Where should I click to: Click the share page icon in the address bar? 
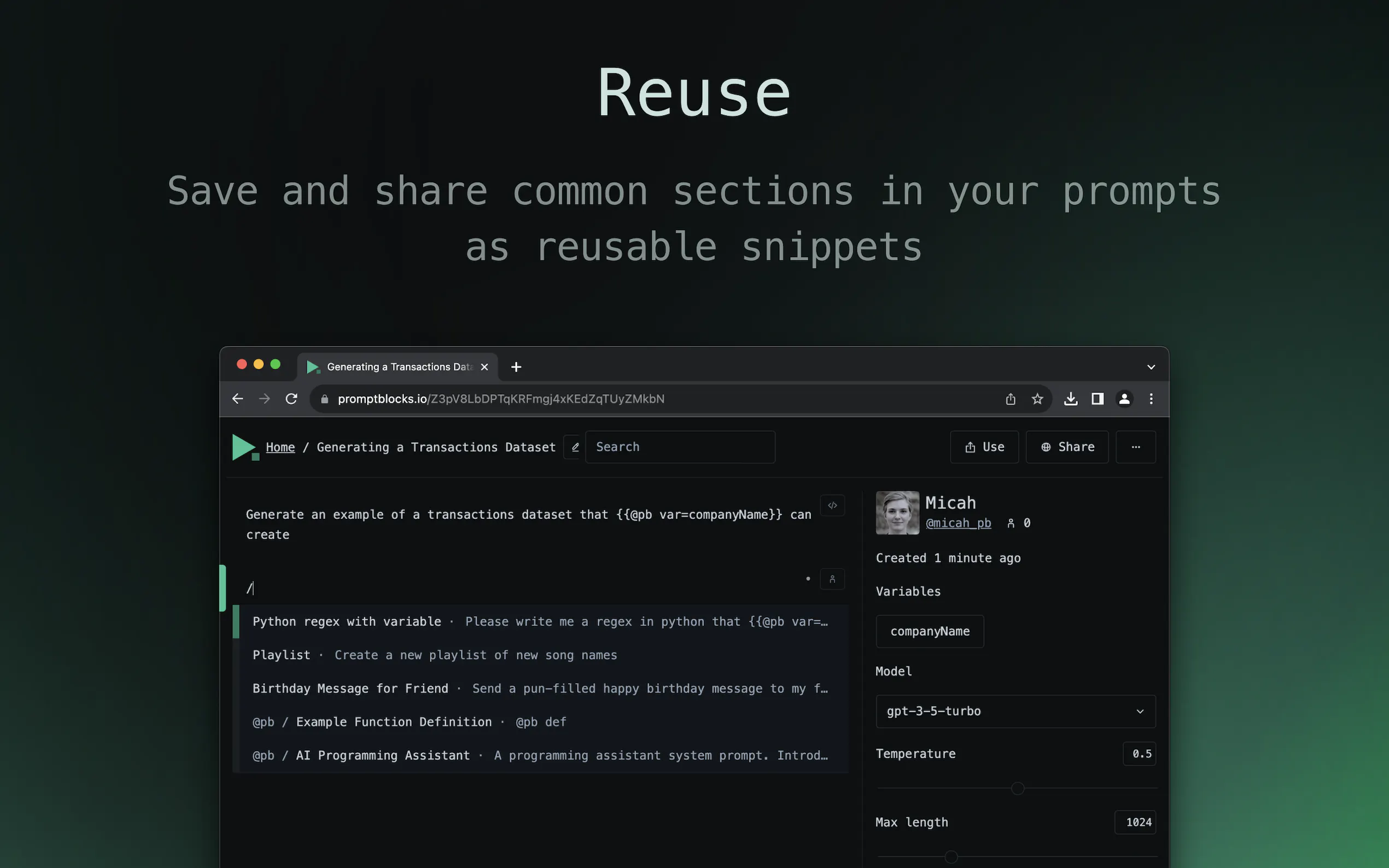pos(1011,399)
